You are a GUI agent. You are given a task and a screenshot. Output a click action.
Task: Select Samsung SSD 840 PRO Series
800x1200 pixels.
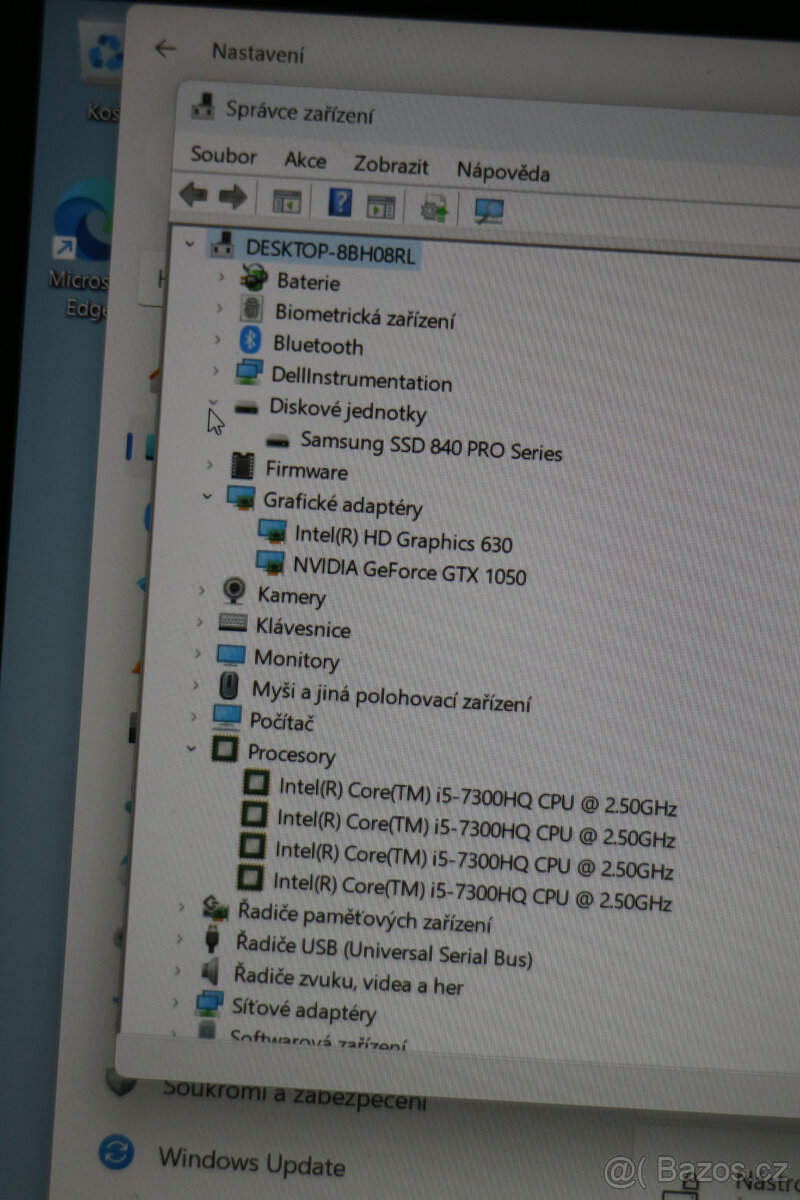point(431,445)
